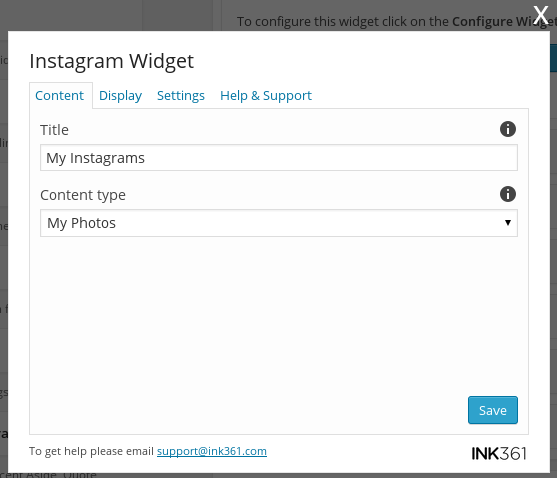Focus the Title field containing My Instagrams
557x478 pixels.
coord(278,158)
